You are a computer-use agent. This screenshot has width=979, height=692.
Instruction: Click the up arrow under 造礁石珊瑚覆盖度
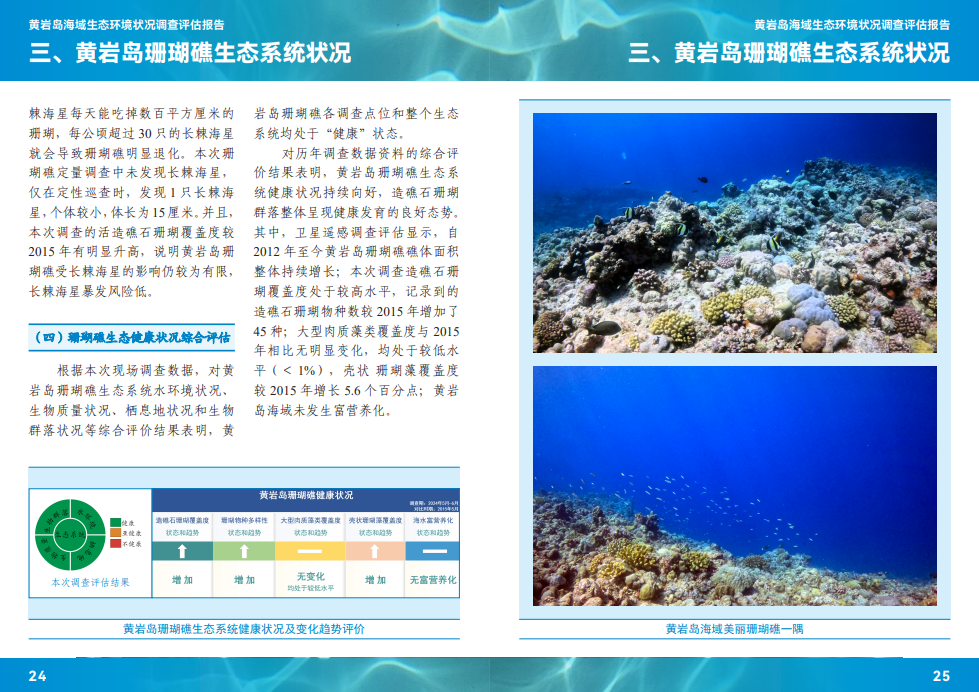click(x=182, y=551)
